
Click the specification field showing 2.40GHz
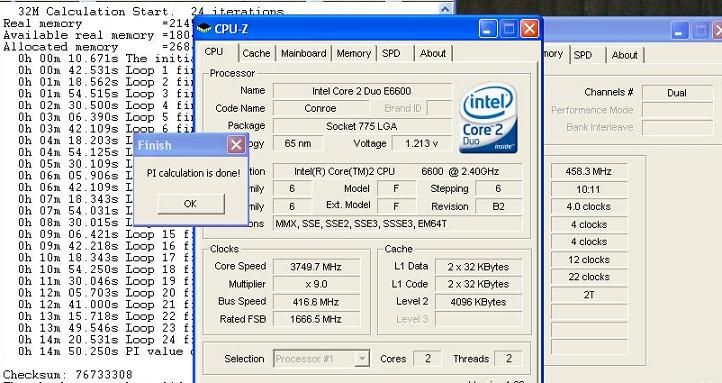click(397, 171)
